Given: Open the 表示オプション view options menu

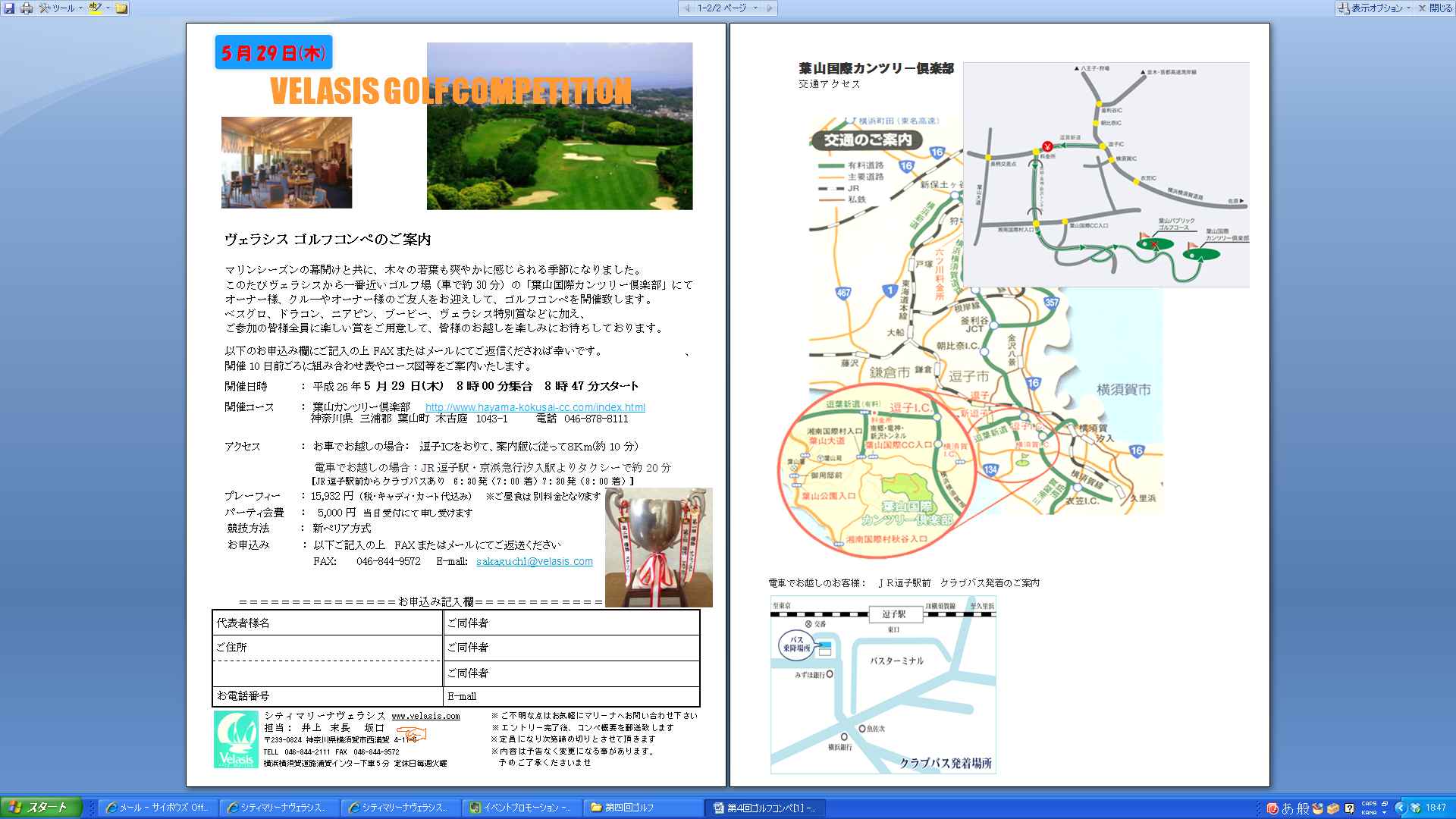Looking at the screenshot, I should coord(1375,8).
